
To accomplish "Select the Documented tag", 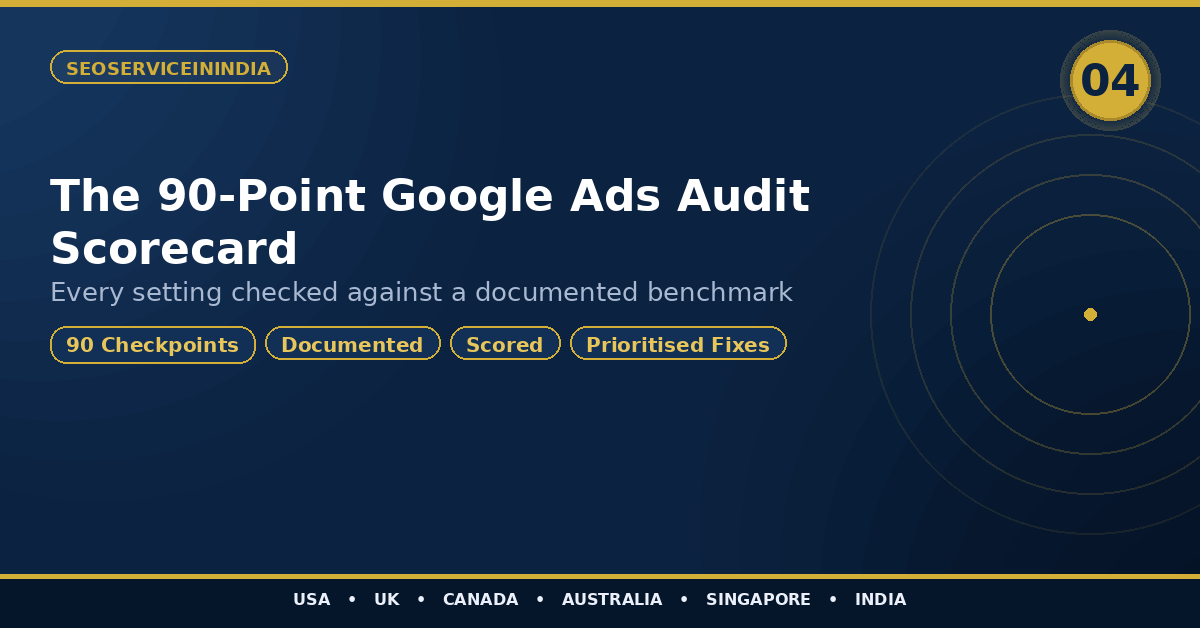I will click(353, 344).
